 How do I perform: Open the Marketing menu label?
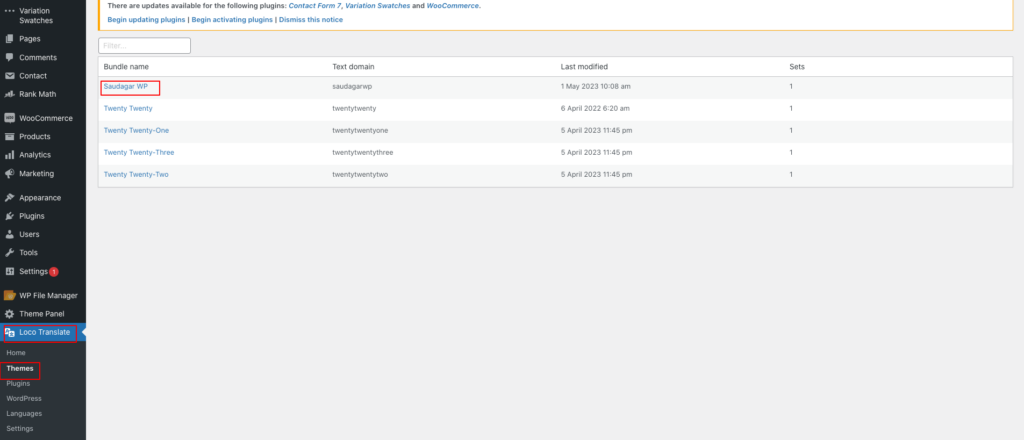(37, 174)
